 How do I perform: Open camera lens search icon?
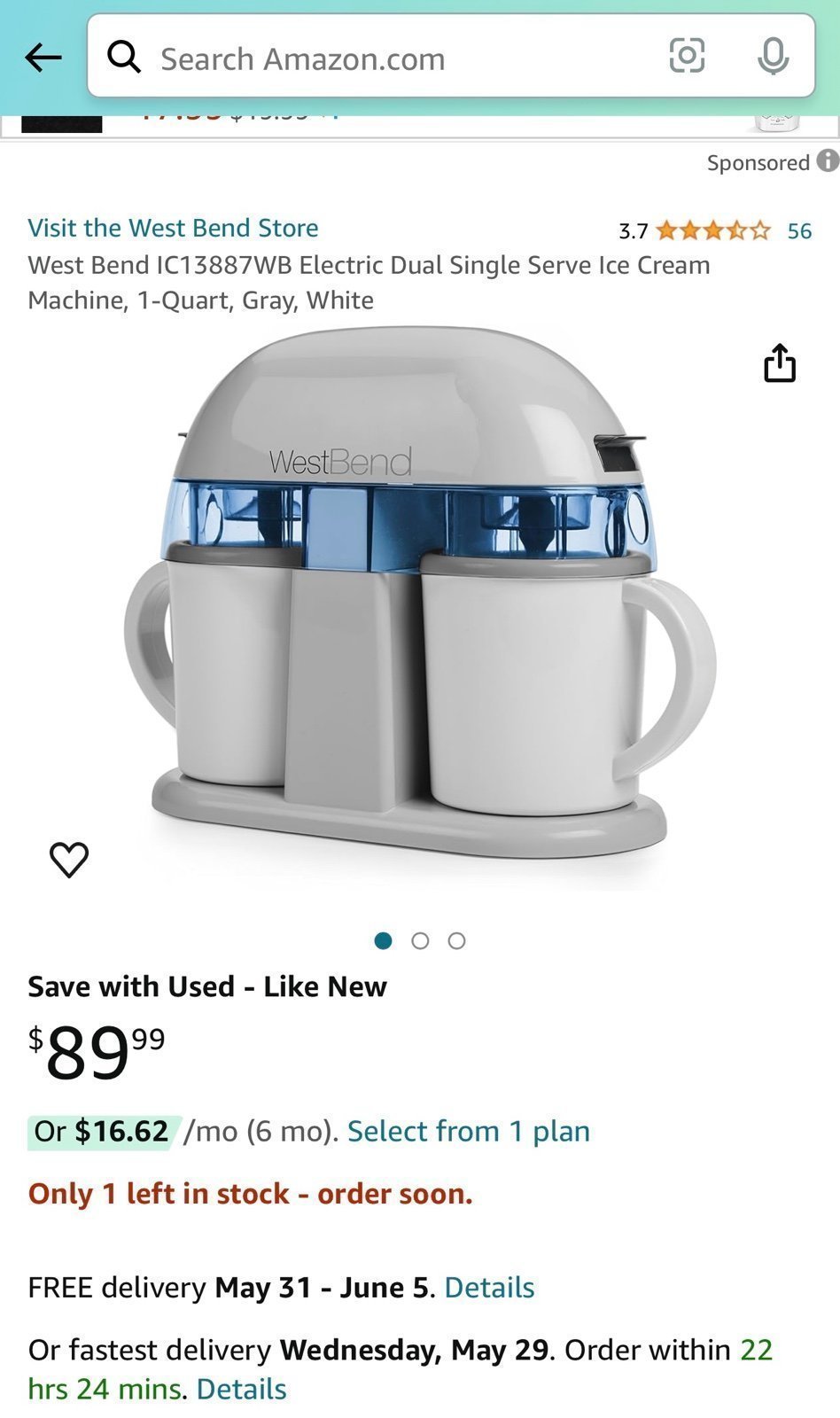[x=687, y=56]
